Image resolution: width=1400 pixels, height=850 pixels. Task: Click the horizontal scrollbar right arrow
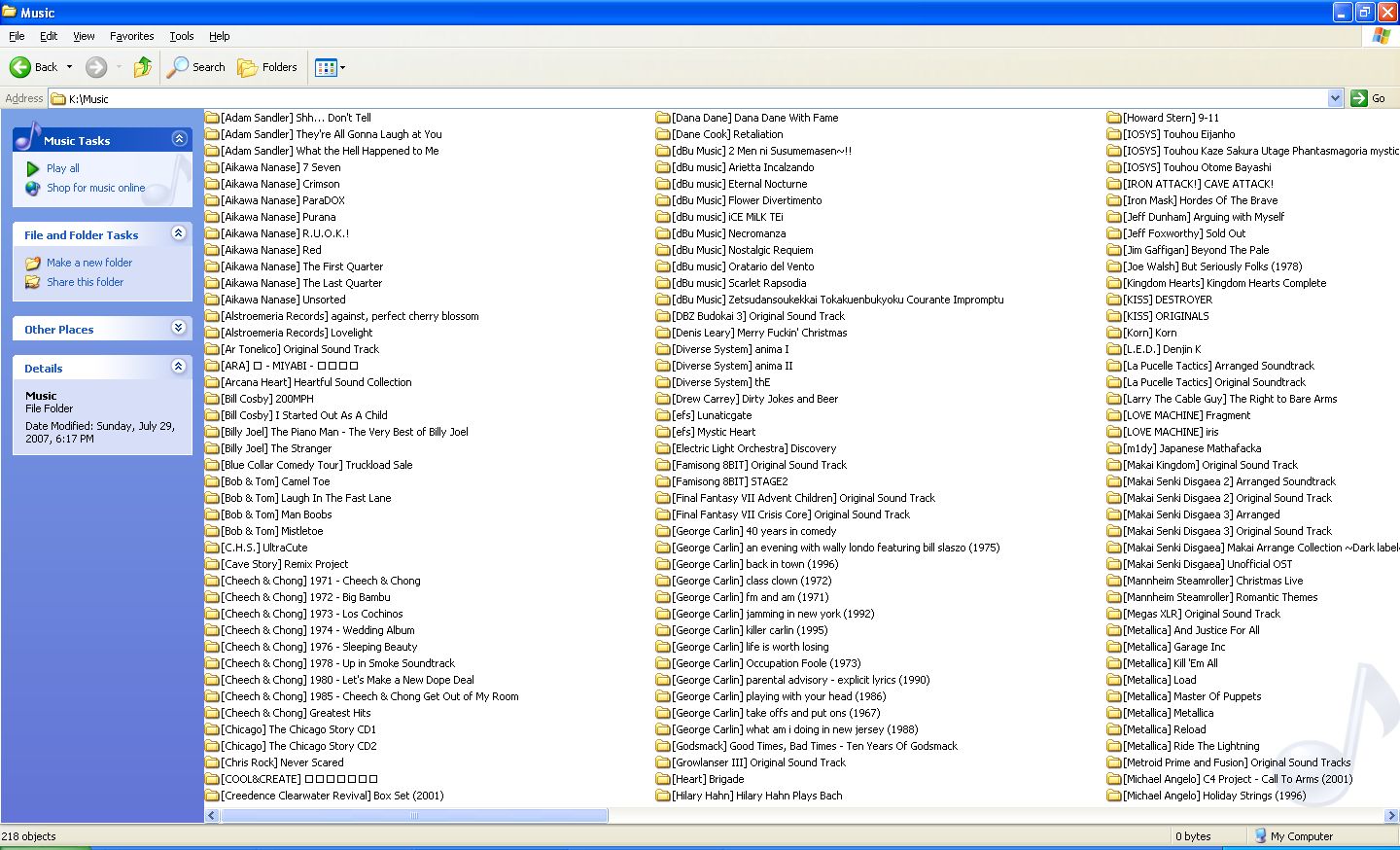click(x=1391, y=816)
